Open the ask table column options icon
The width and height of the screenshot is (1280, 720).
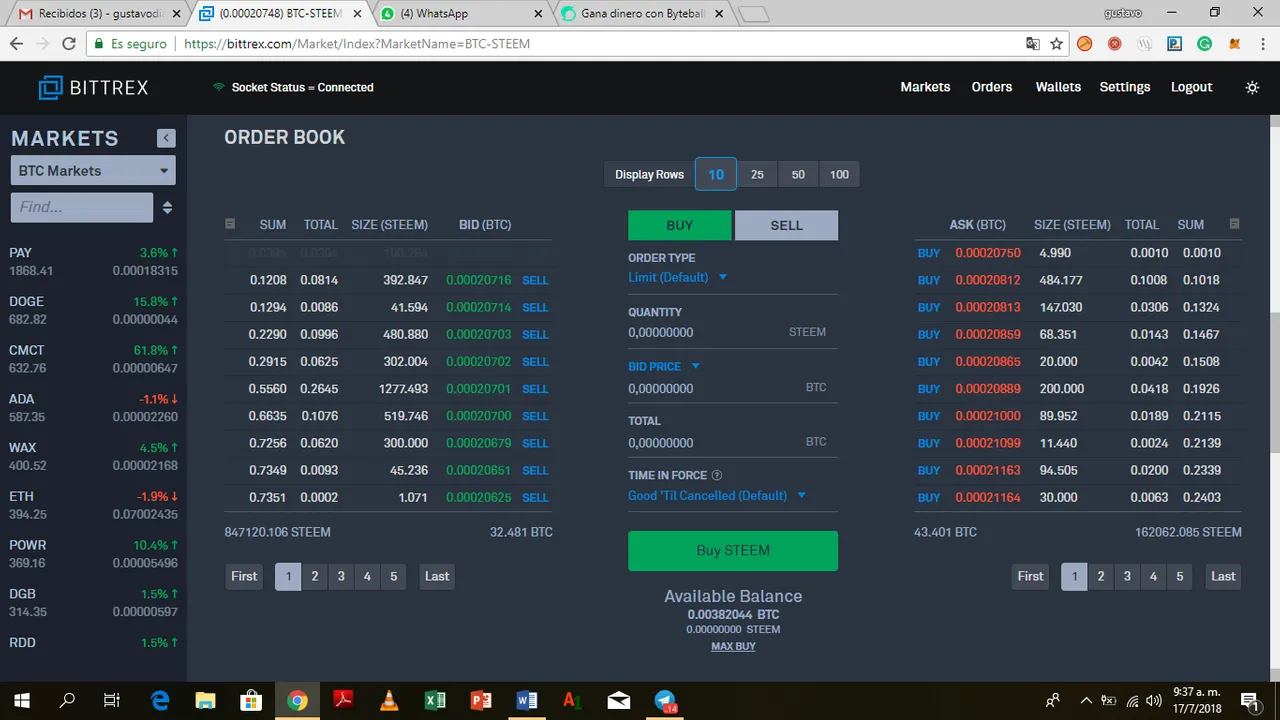pyautogui.click(x=1234, y=224)
